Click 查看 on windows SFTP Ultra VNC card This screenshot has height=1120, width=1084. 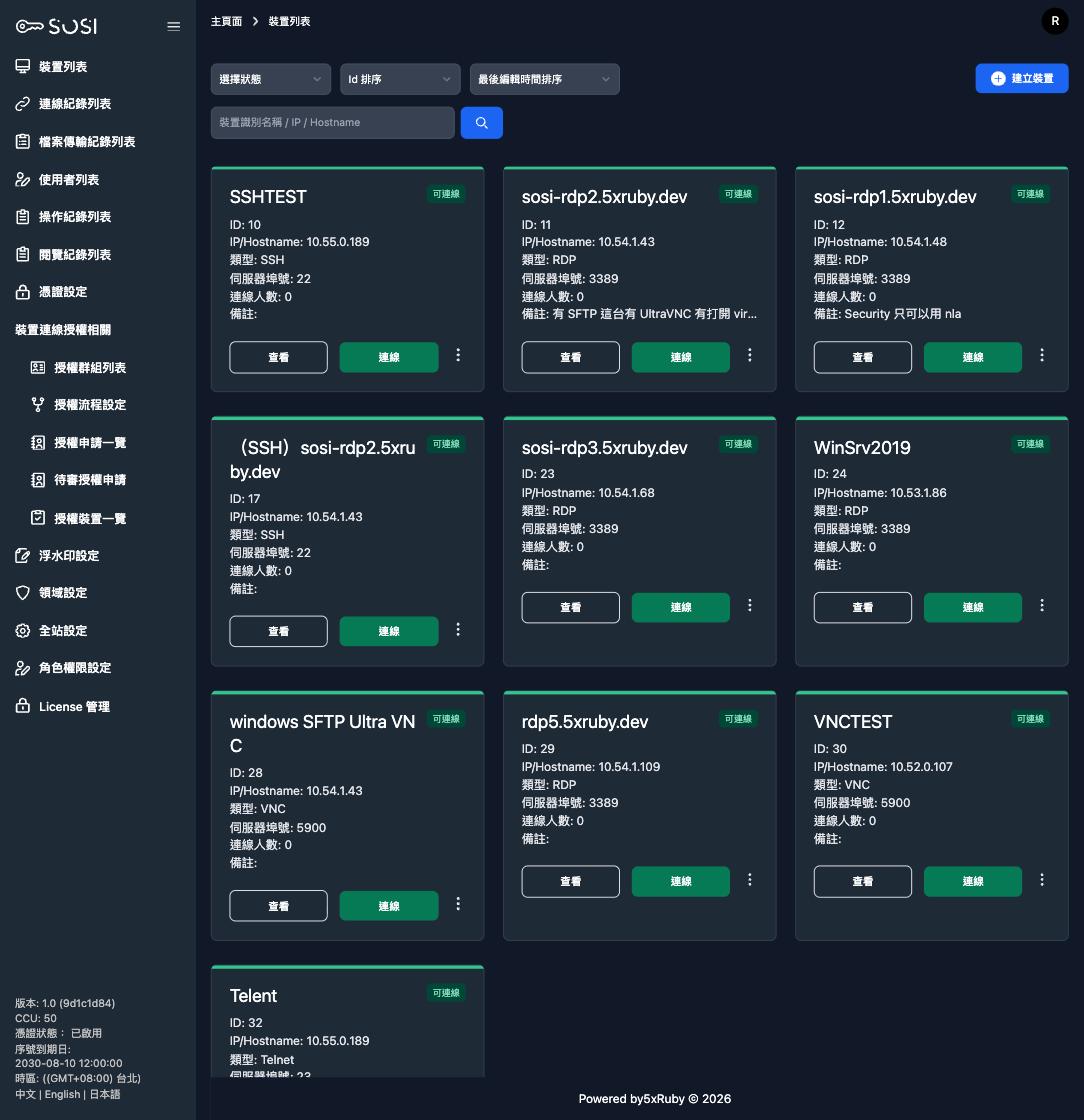click(x=278, y=906)
